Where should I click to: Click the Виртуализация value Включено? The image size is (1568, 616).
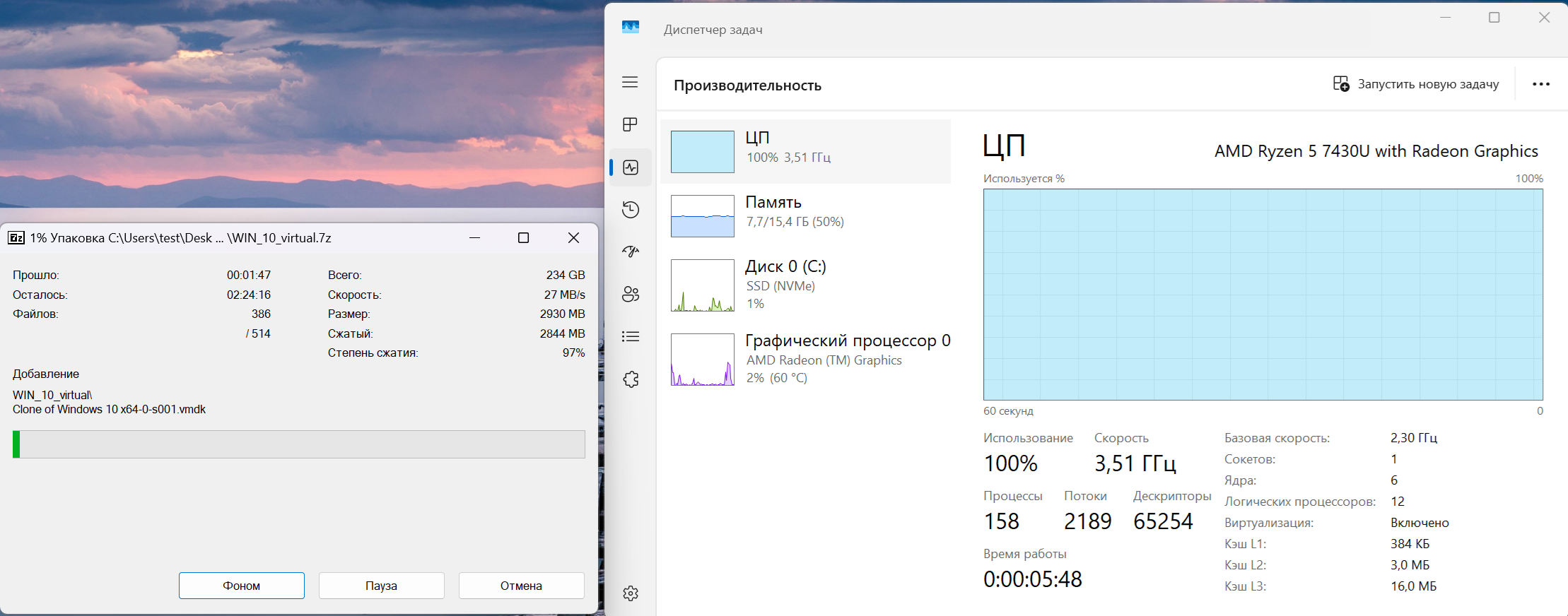[1420, 523]
